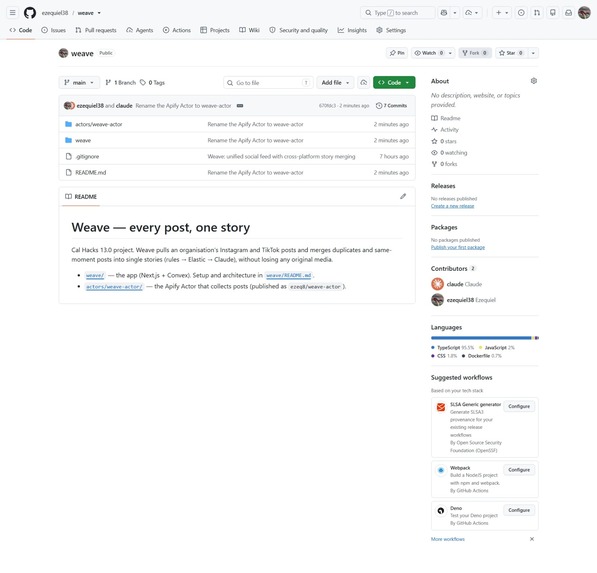597x573 pixels.
Task: Star the weave repository
Action: tap(511, 53)
